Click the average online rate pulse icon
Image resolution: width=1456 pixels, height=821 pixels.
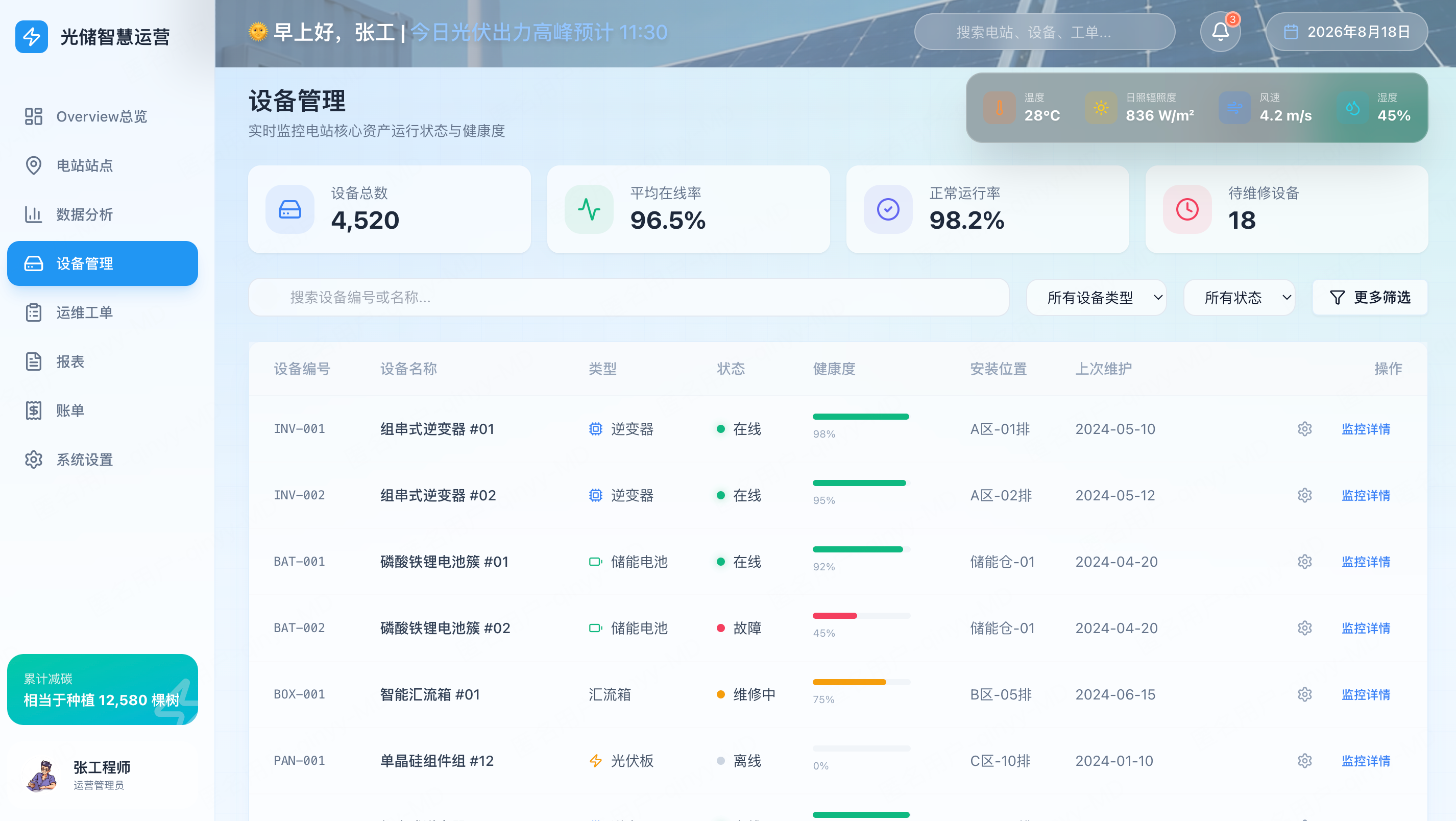(589, 209)
